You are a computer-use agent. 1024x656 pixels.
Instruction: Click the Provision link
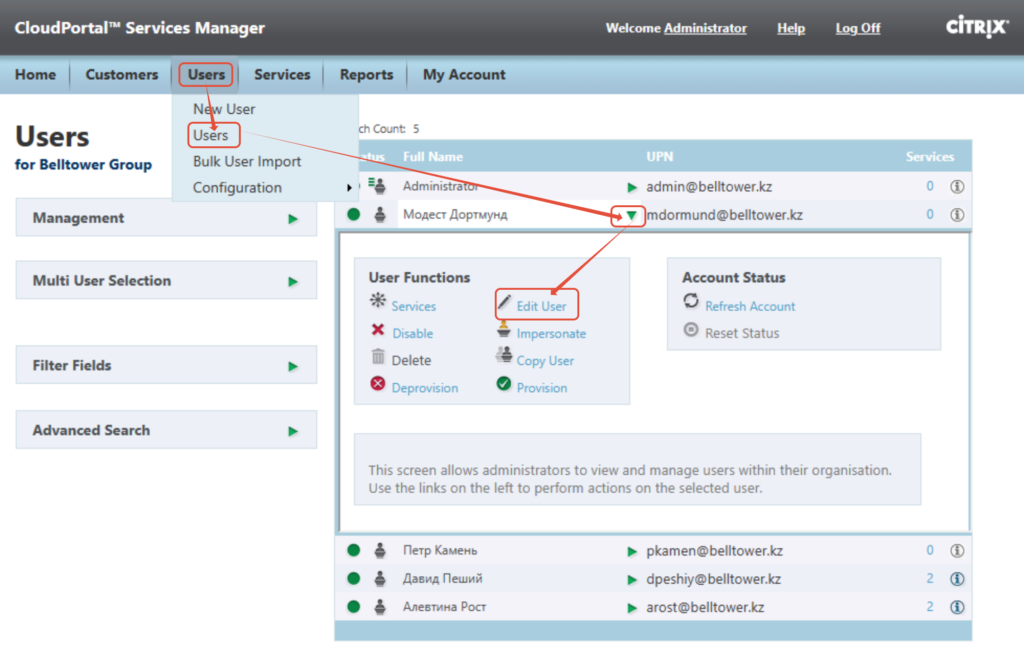point(542,388)
